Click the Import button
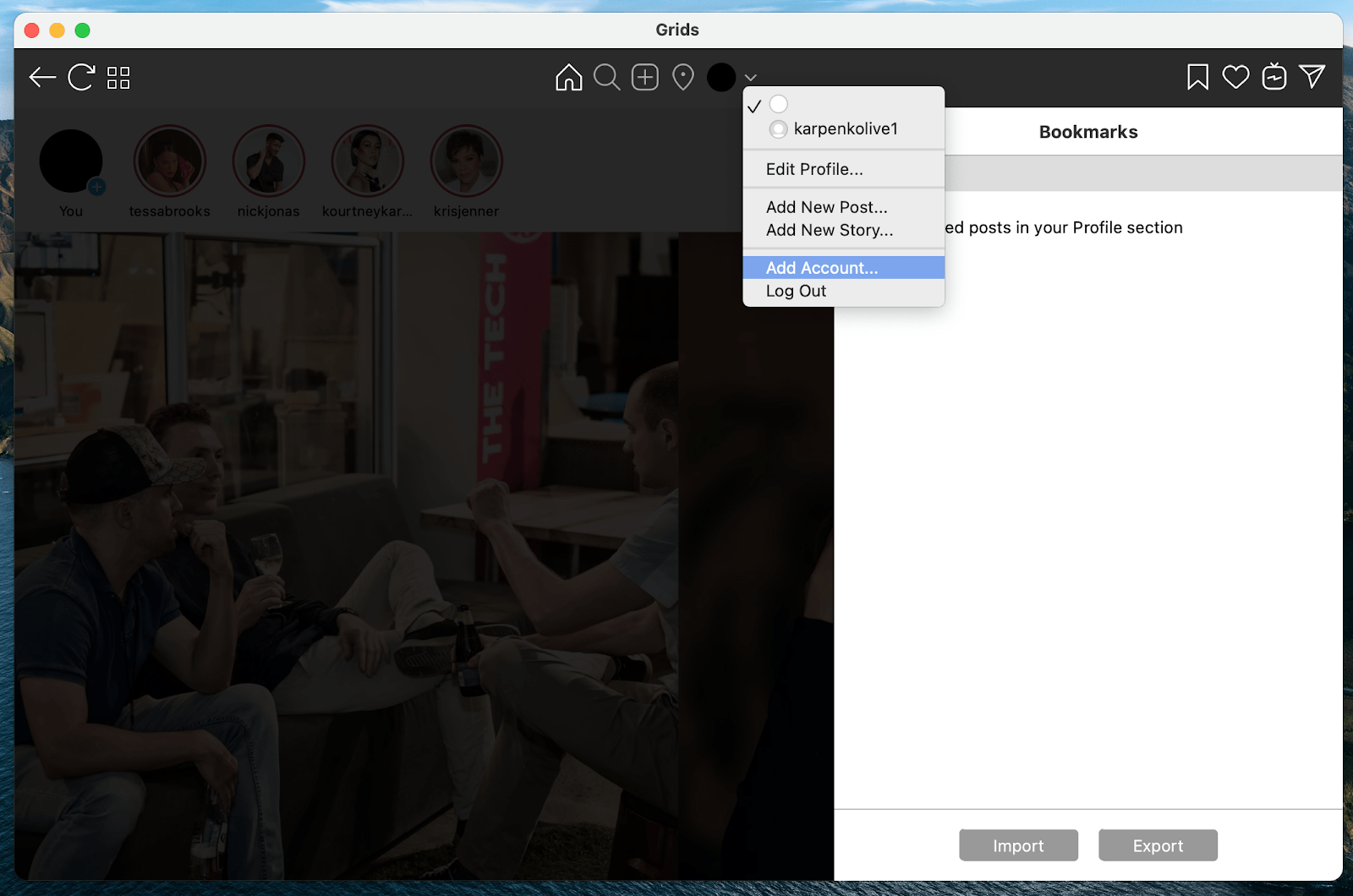 click(x=1018, y=845)
